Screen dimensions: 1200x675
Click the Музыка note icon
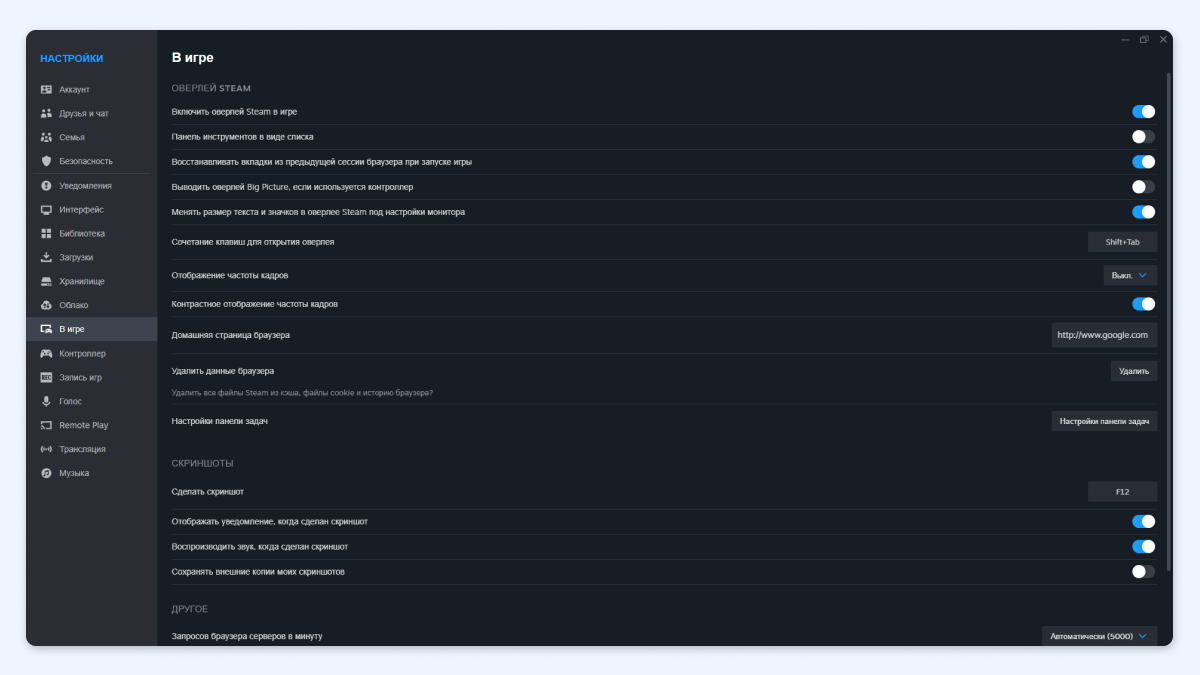pos(46,474)
